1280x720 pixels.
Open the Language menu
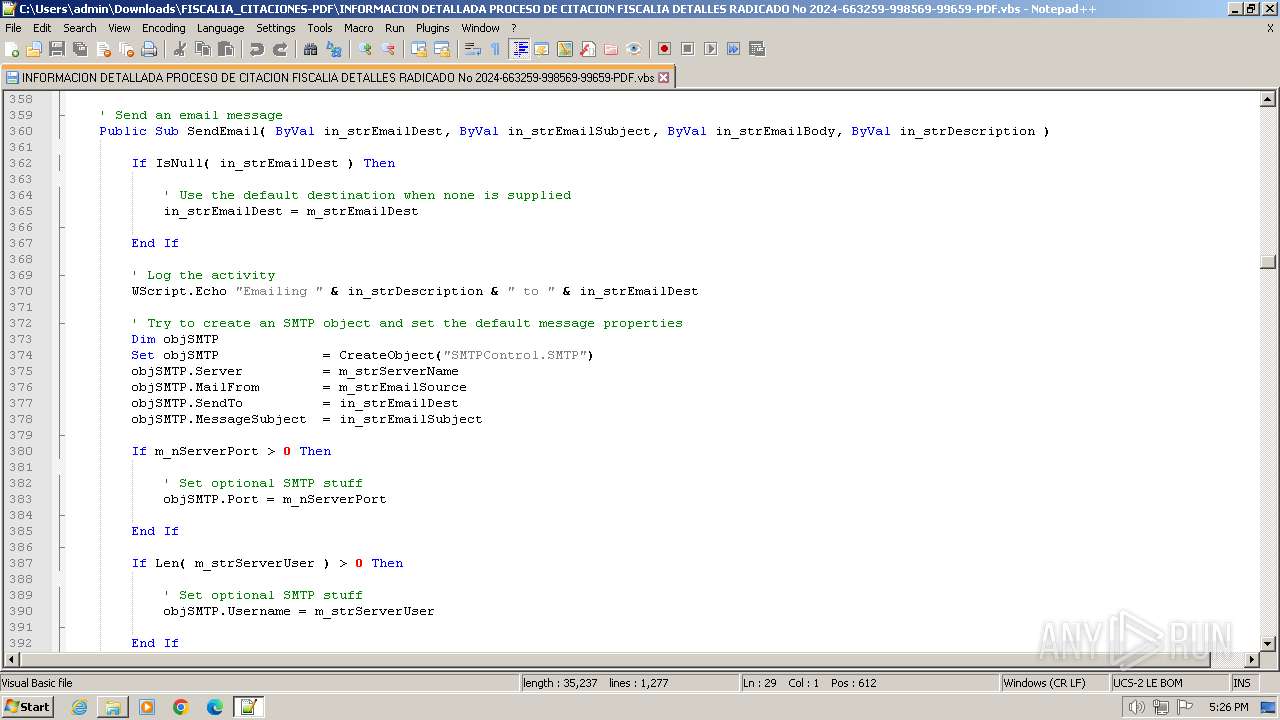220,28
